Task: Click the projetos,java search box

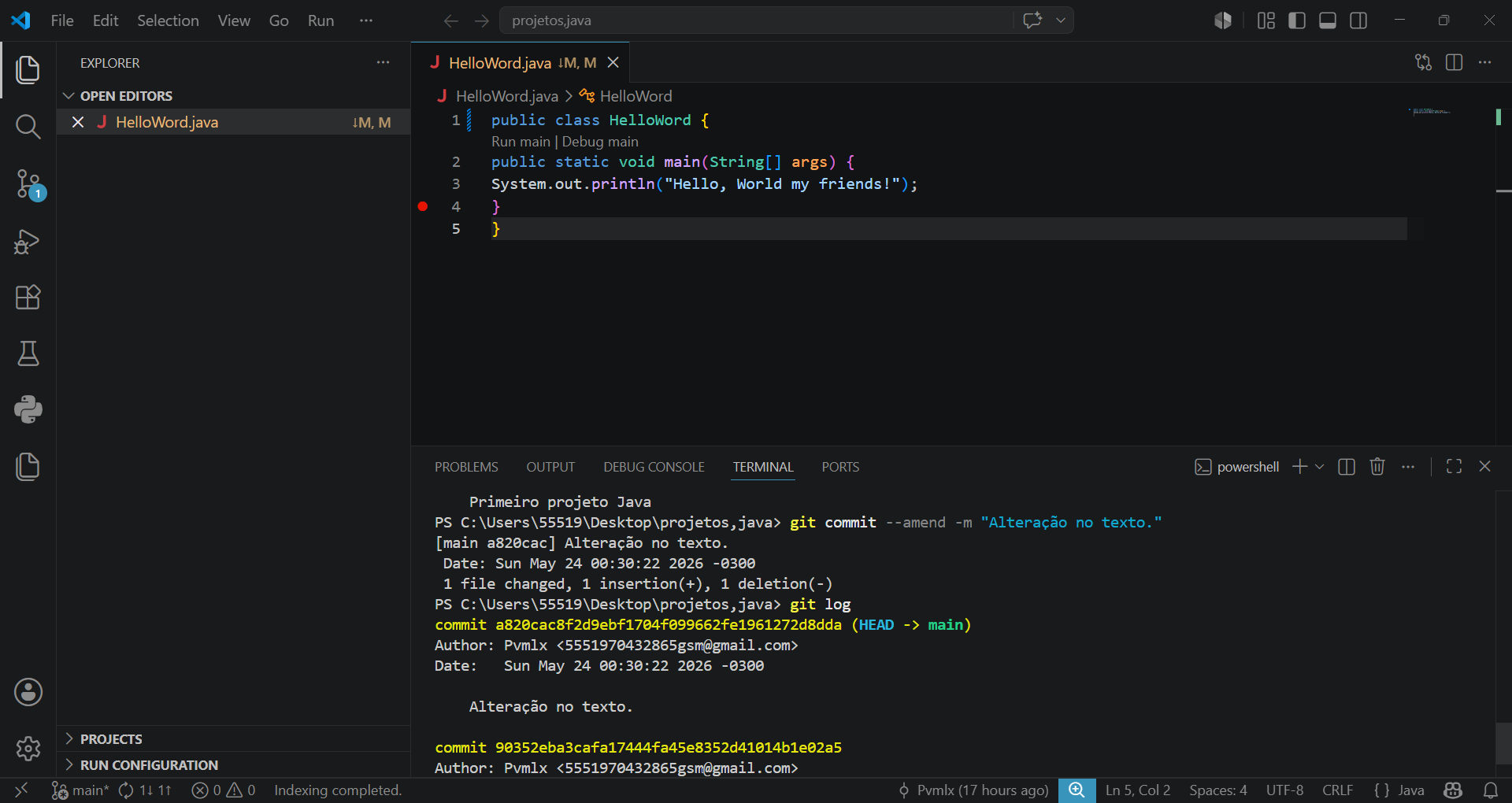Action: (x=756, y=20)
